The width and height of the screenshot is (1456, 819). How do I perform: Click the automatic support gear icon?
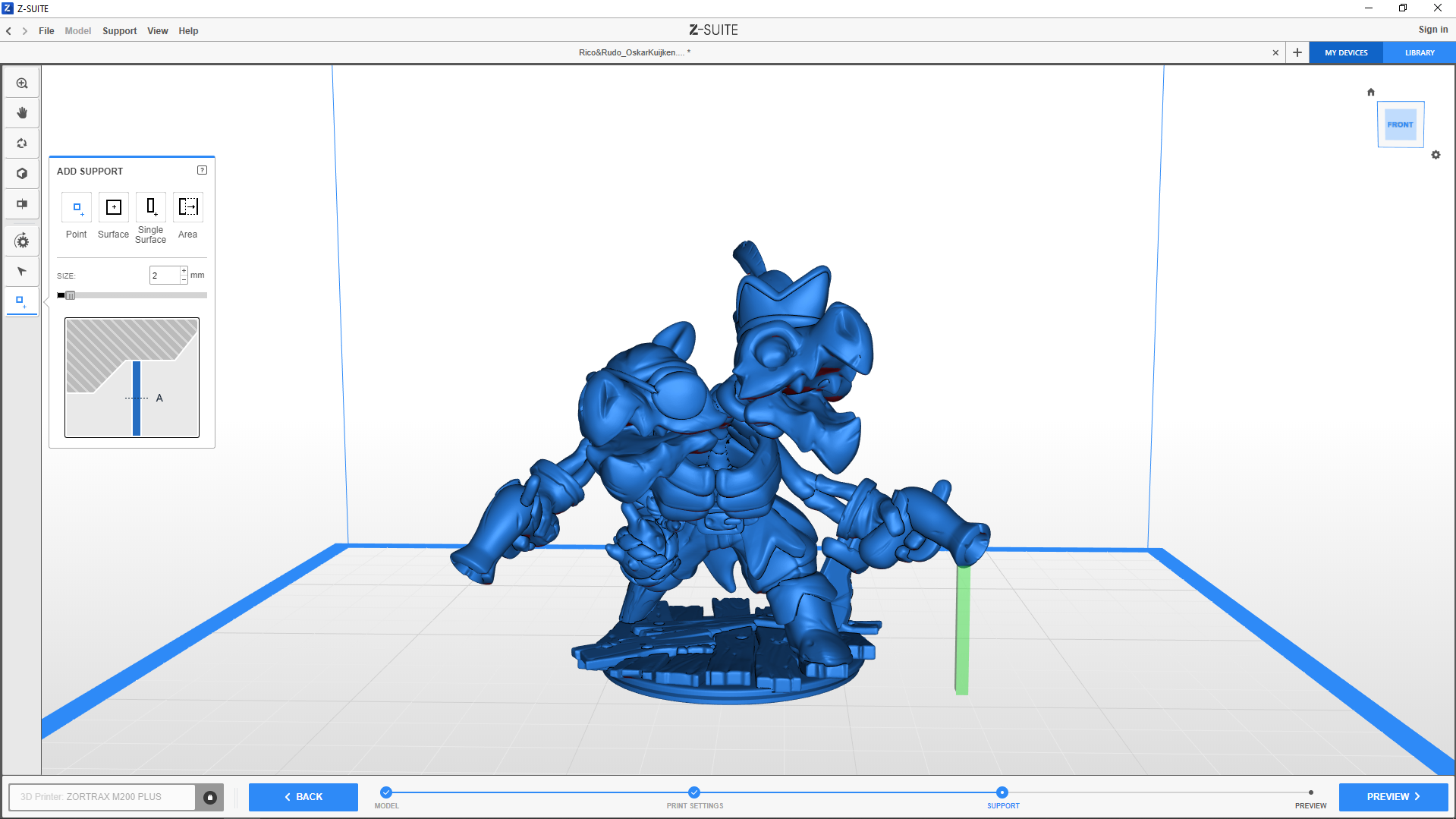[22, 241]
